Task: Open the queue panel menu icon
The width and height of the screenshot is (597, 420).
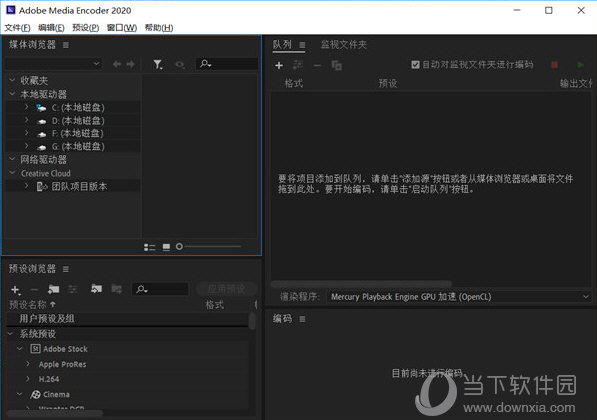Action: 302,45
